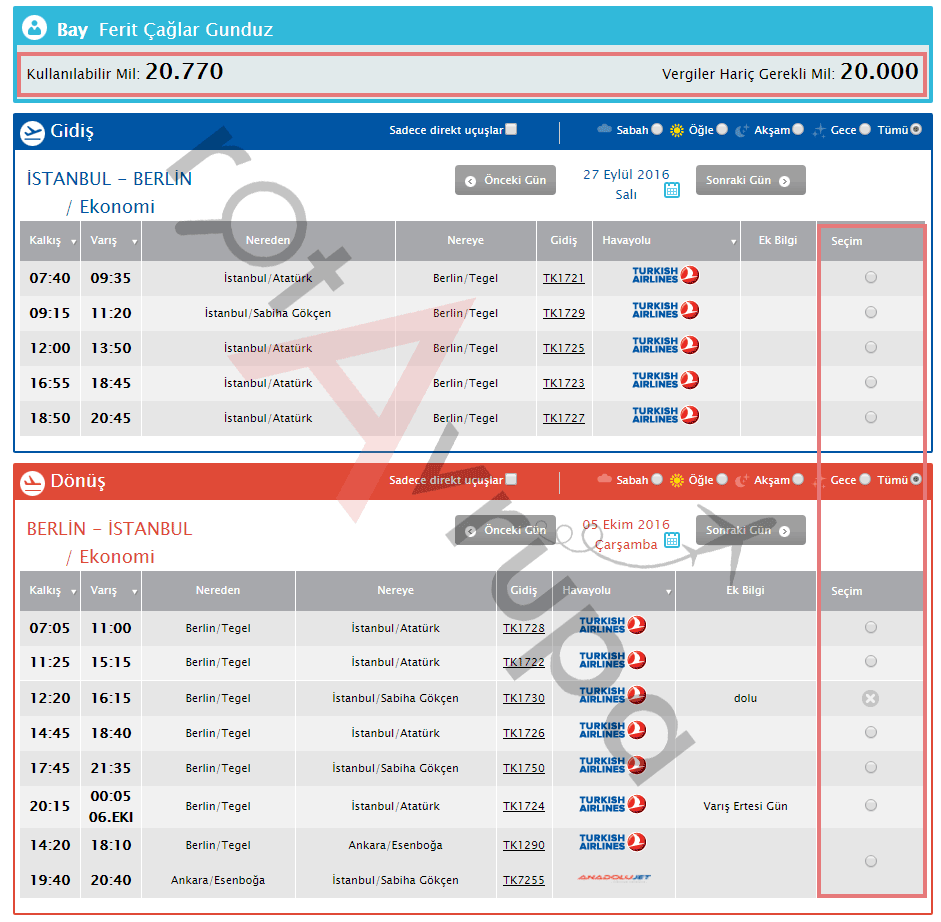The image size is (941, 922).
Task: Enable direct flights only for Dönüş
Action: point(511,480)
